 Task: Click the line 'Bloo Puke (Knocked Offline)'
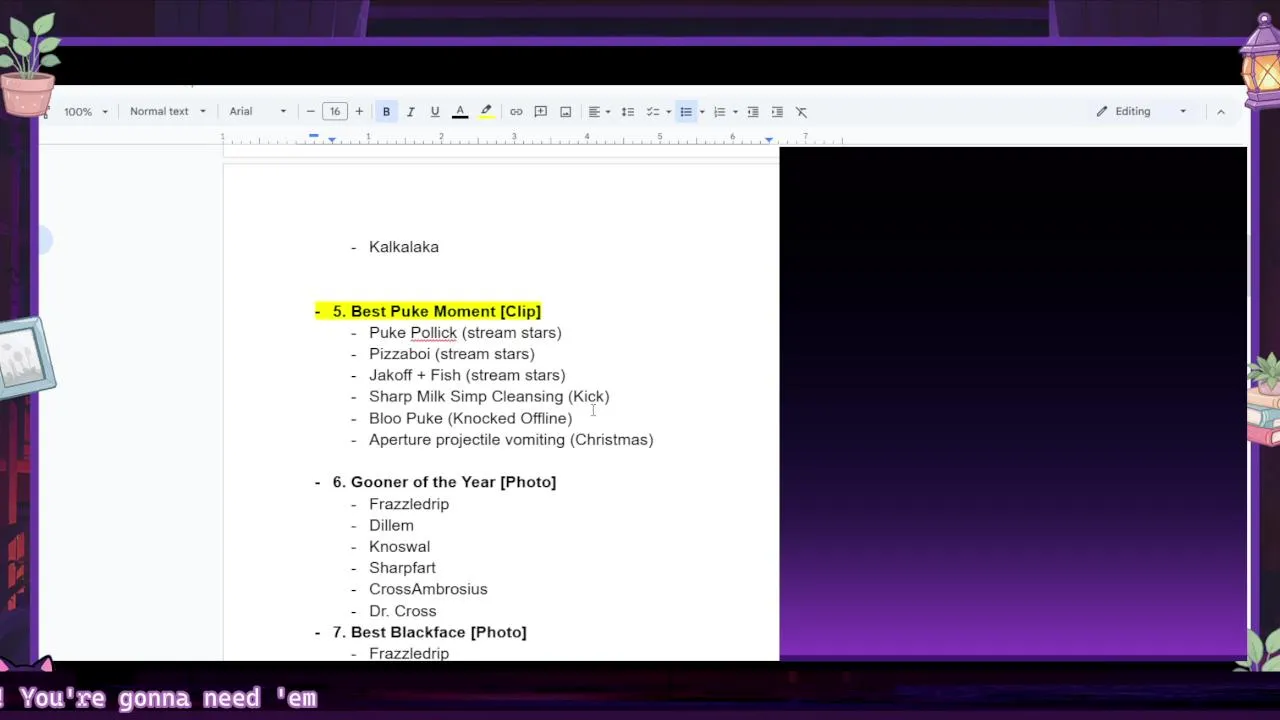click(471, 418)
